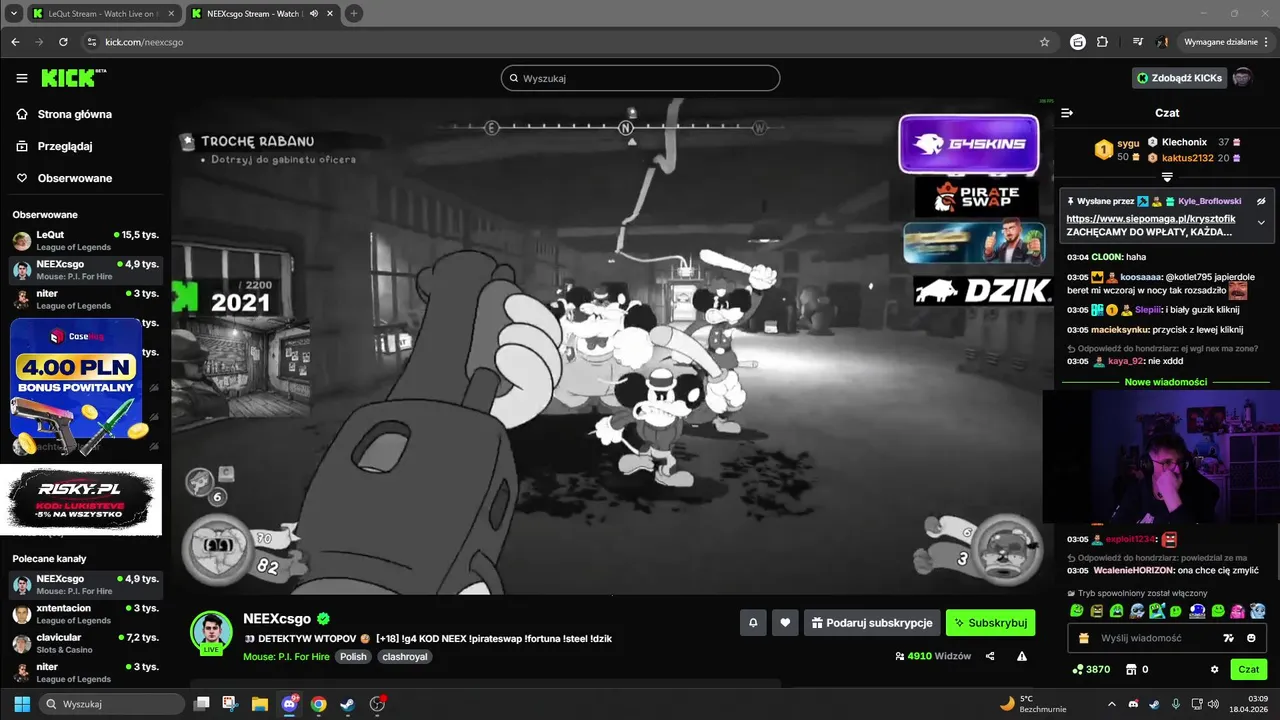Click the 3870 channel points balance
1280x720 pixels.
click(x=1091, y=669)
